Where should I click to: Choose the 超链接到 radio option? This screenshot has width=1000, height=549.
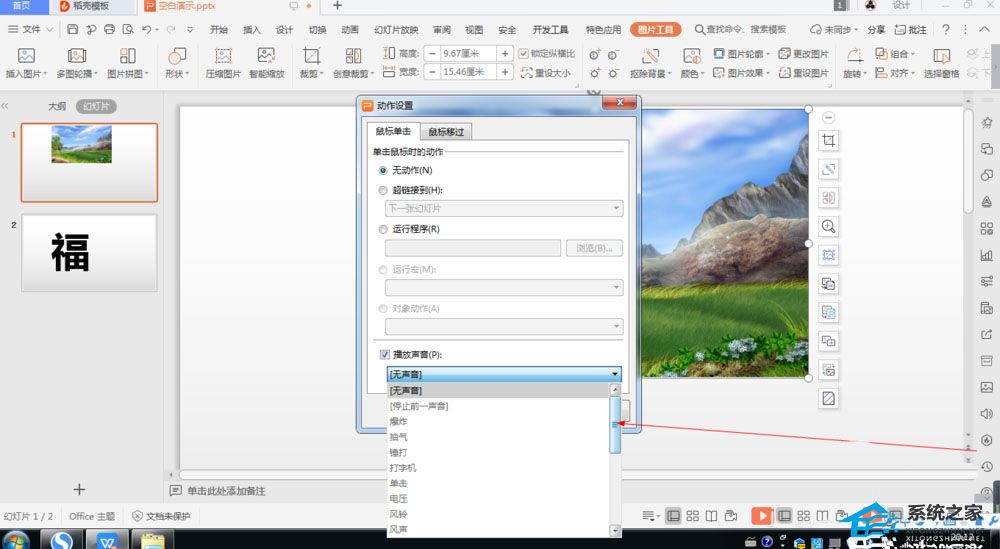(383, 190)
